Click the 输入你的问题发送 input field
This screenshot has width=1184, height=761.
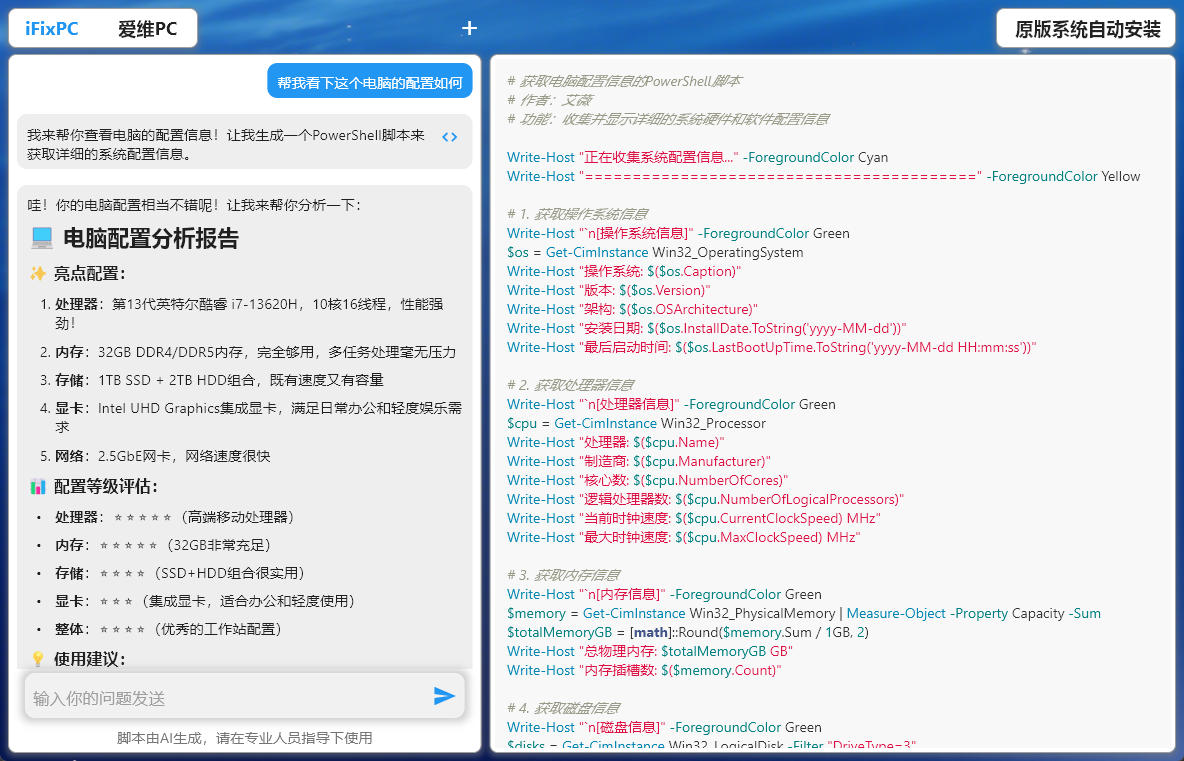coord(225,697)
